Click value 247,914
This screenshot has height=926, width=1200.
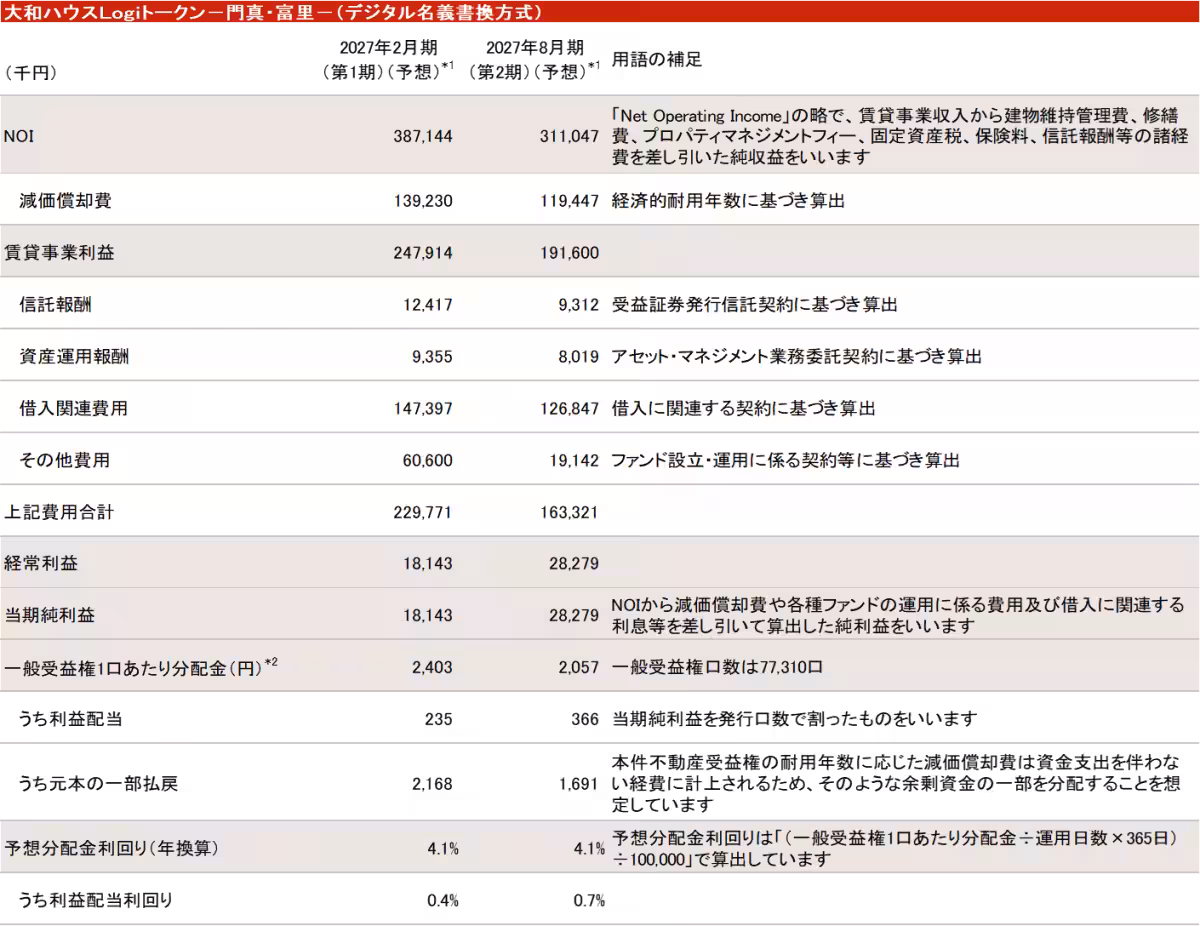click(x=423, y=253)
